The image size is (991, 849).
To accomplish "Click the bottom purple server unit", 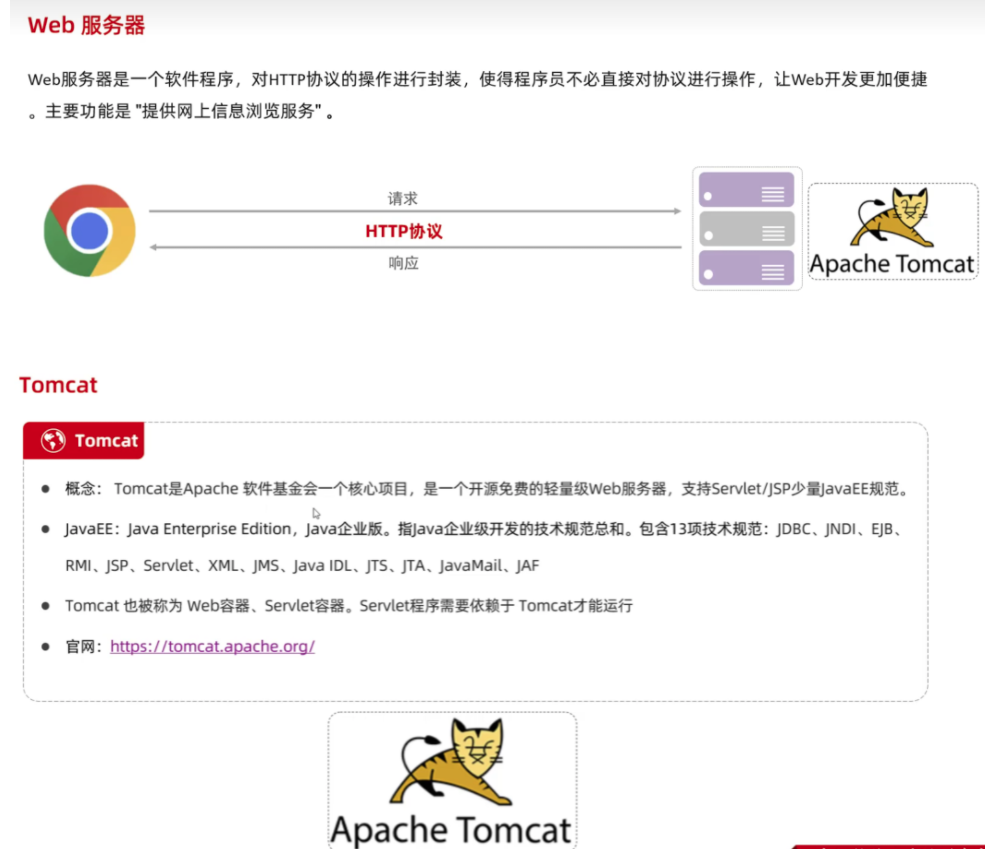I will click(746, 268).
